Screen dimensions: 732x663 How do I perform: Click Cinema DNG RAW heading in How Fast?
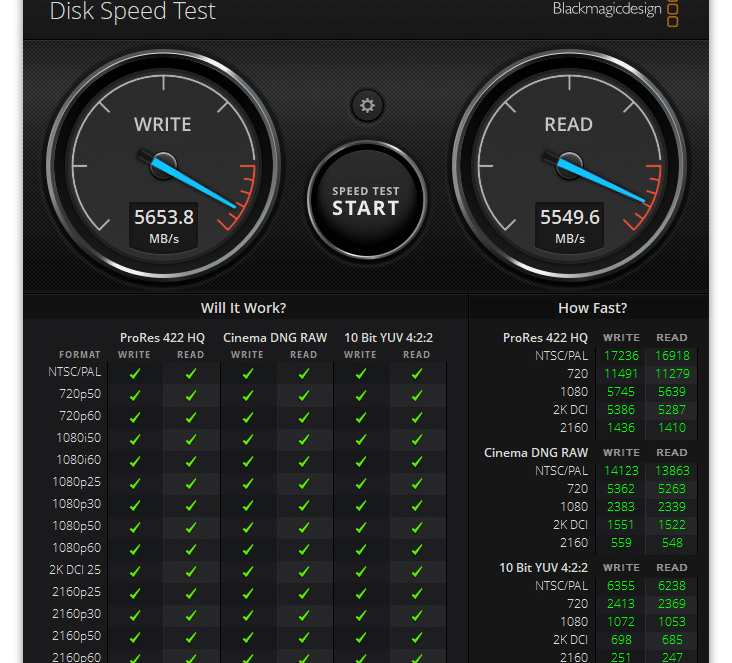536,453
